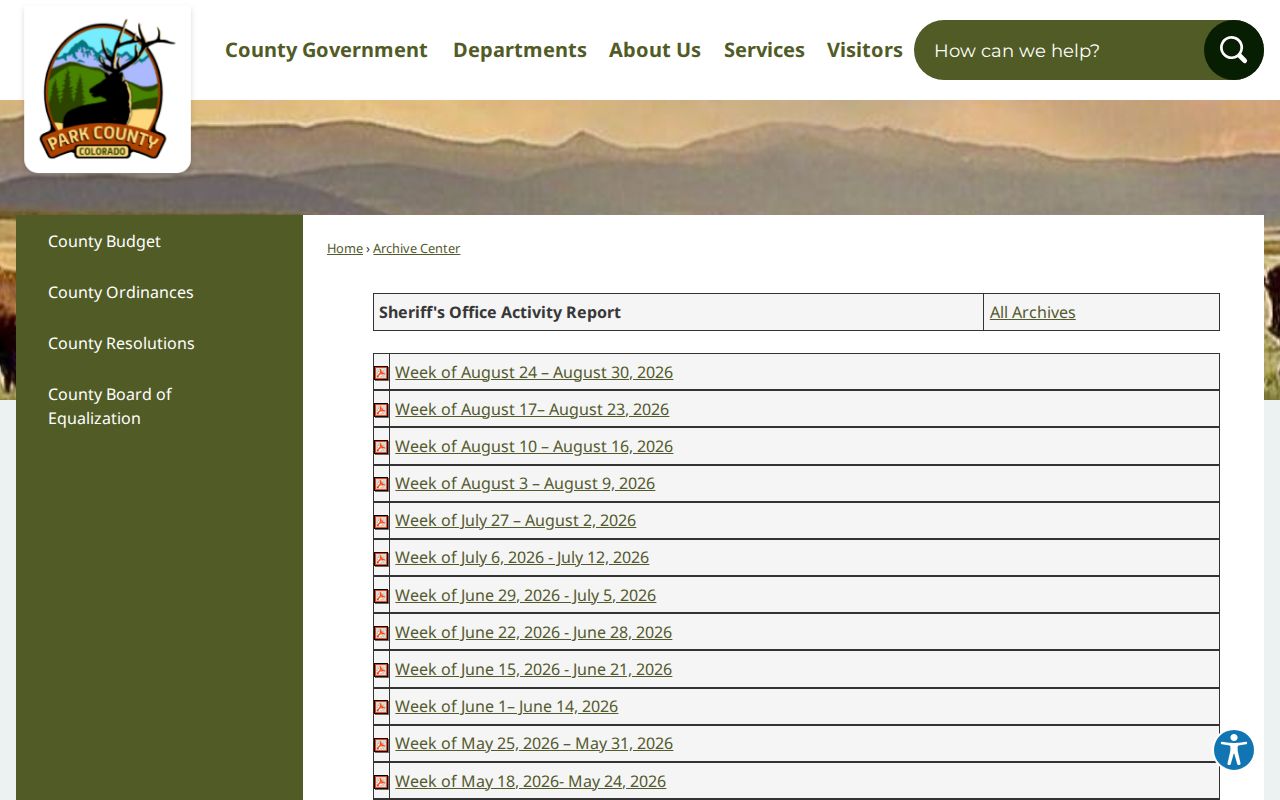
Task: Open Week of June 22, 2026 - June 28, 2026 report
Action: coord(533,632)
